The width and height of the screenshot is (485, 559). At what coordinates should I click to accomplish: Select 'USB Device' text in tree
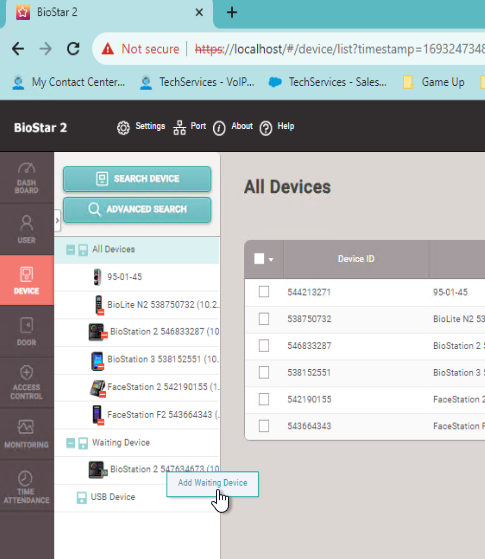113,497
